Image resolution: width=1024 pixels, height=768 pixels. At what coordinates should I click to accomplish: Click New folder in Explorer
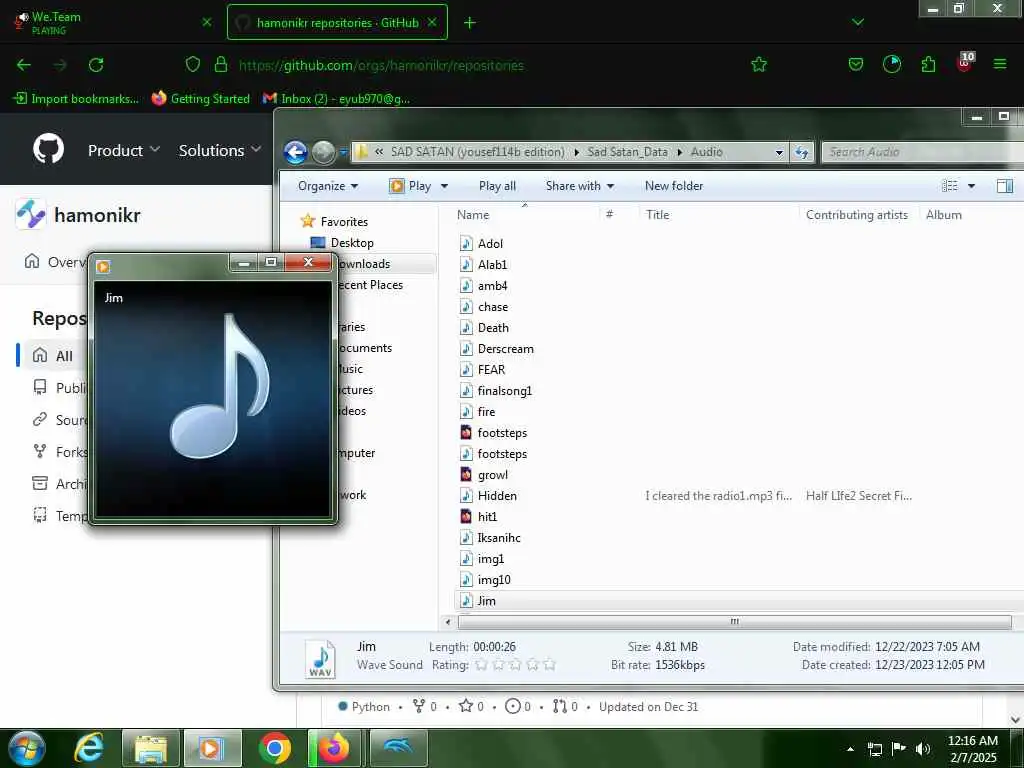[x=674, y=186]
